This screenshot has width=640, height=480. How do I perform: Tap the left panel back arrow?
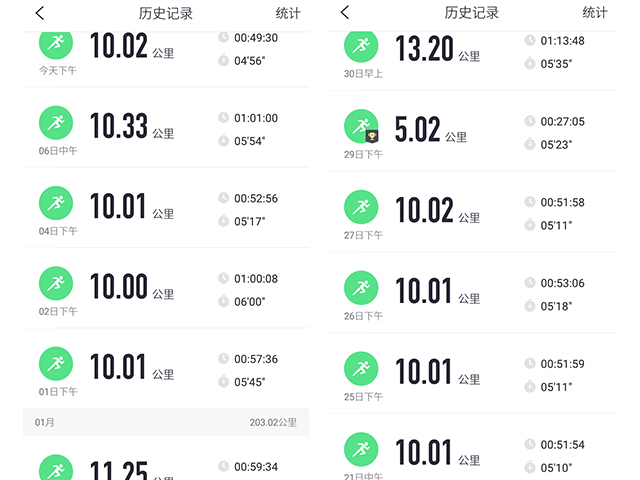click(40, 13)
